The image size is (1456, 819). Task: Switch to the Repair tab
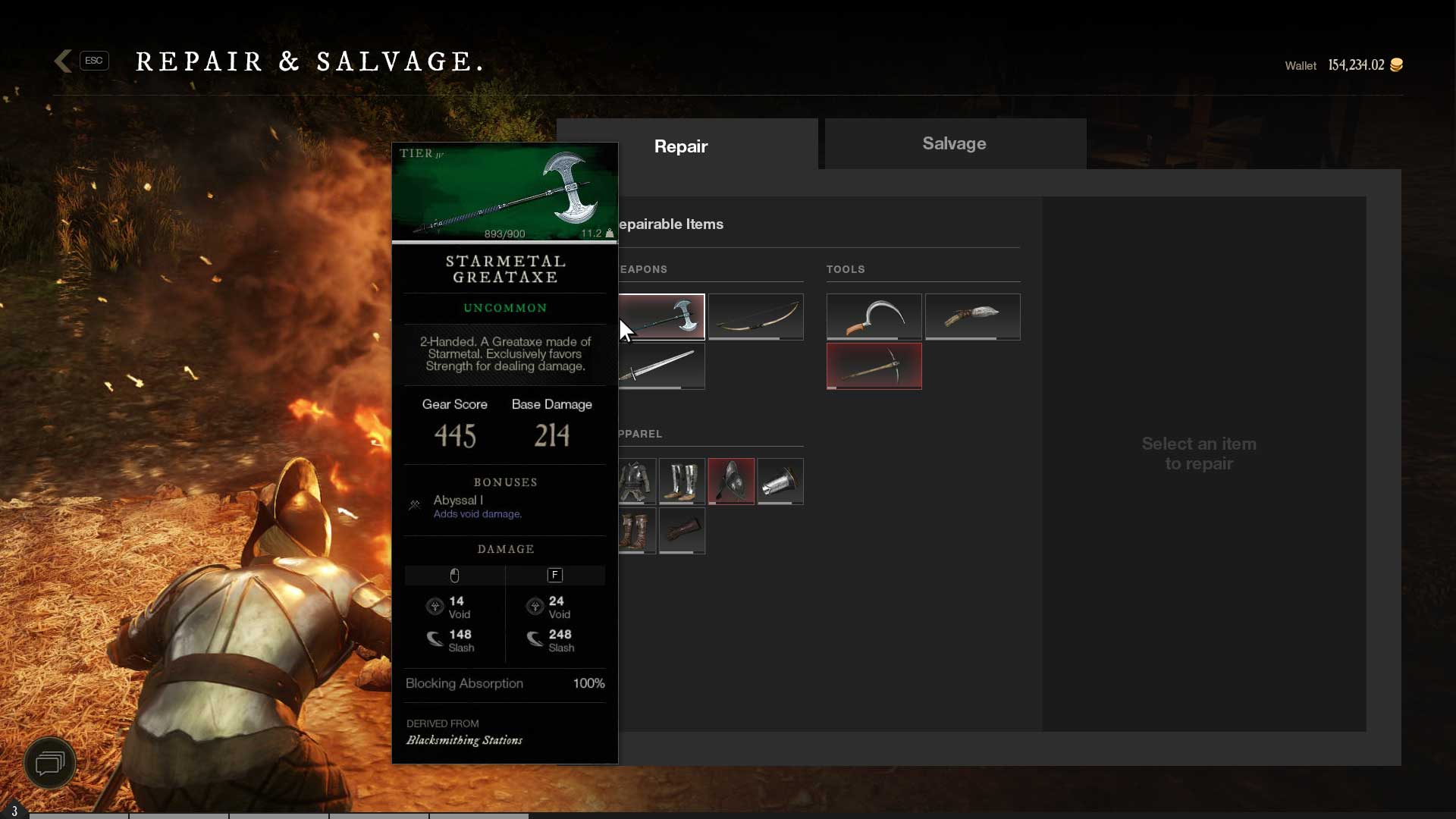coord(680,146)
